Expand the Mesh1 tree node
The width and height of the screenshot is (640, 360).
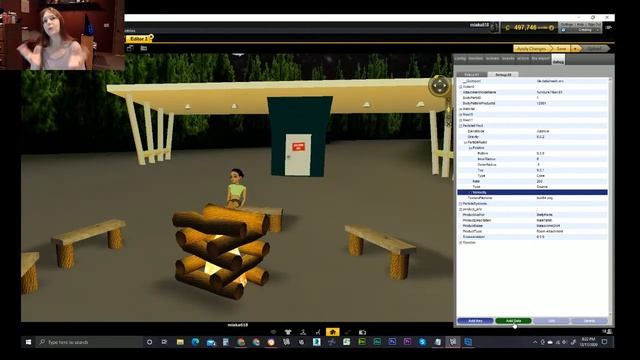coord(460,120)
